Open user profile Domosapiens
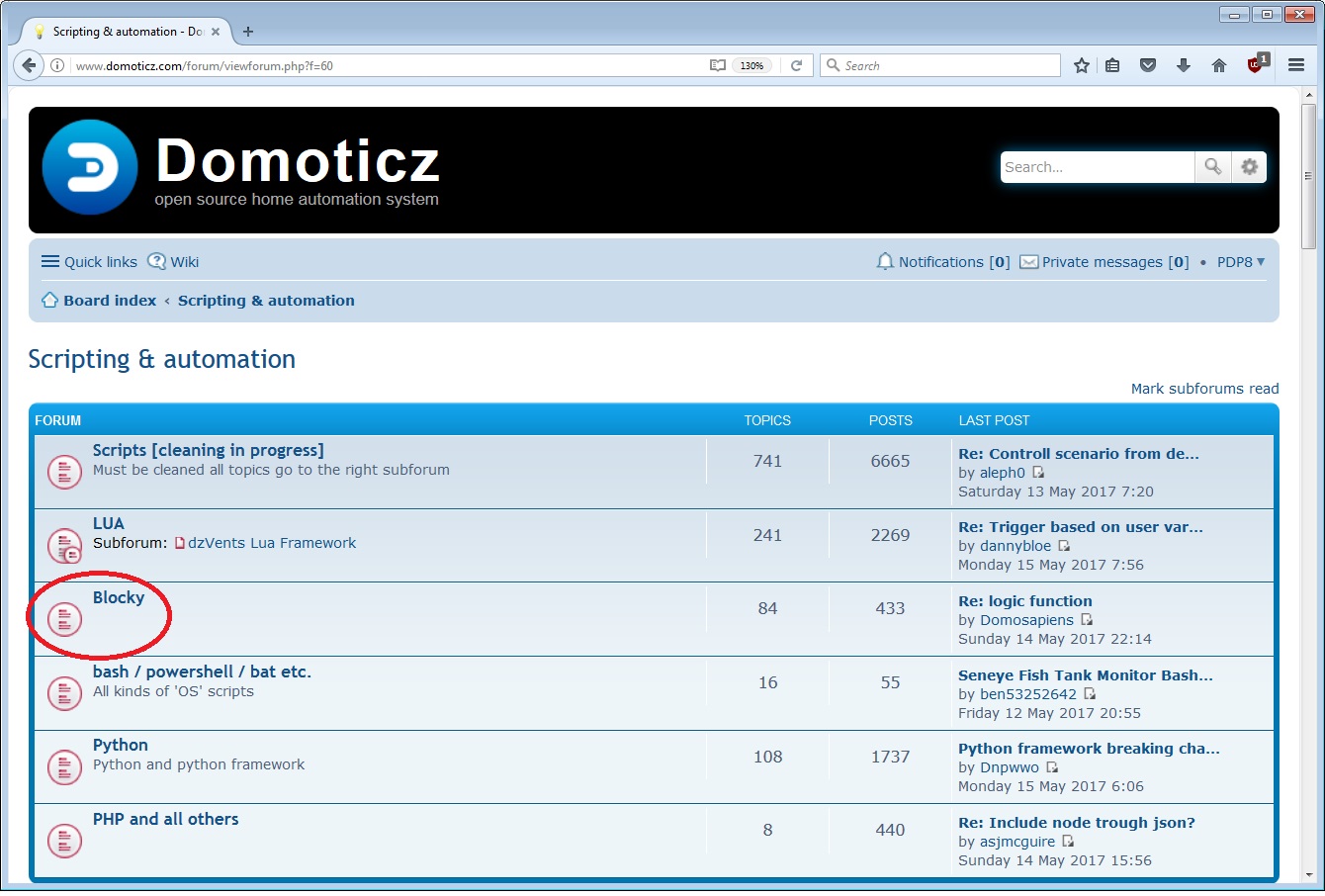Screen dimensions: 1325x896 pos(1026,620)
